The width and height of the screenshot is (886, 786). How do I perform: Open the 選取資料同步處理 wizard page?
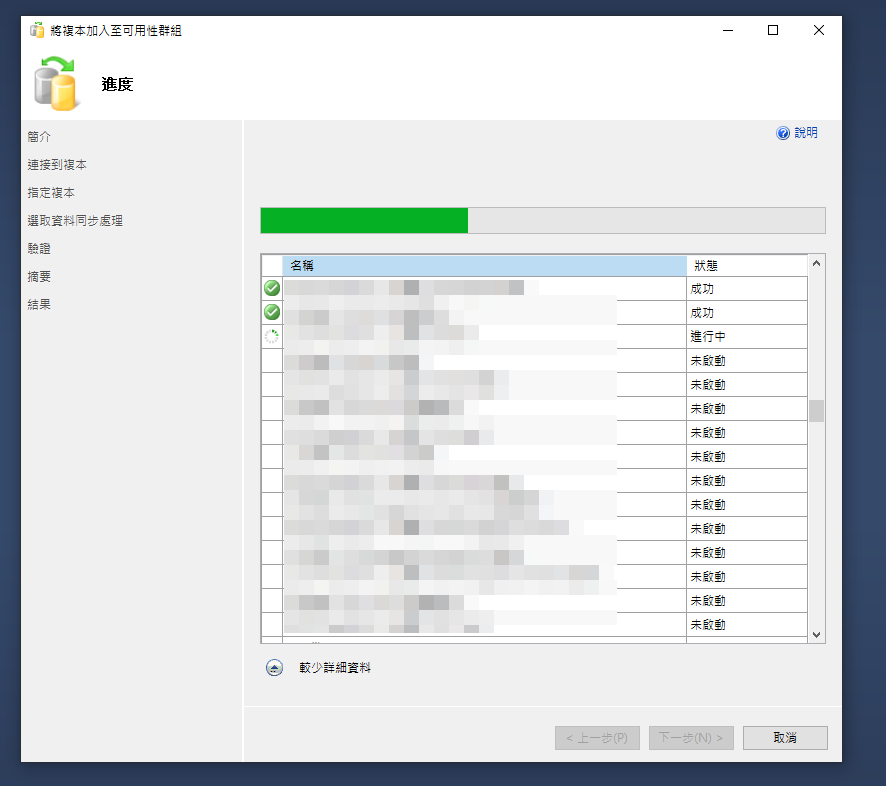click(75, 221)
